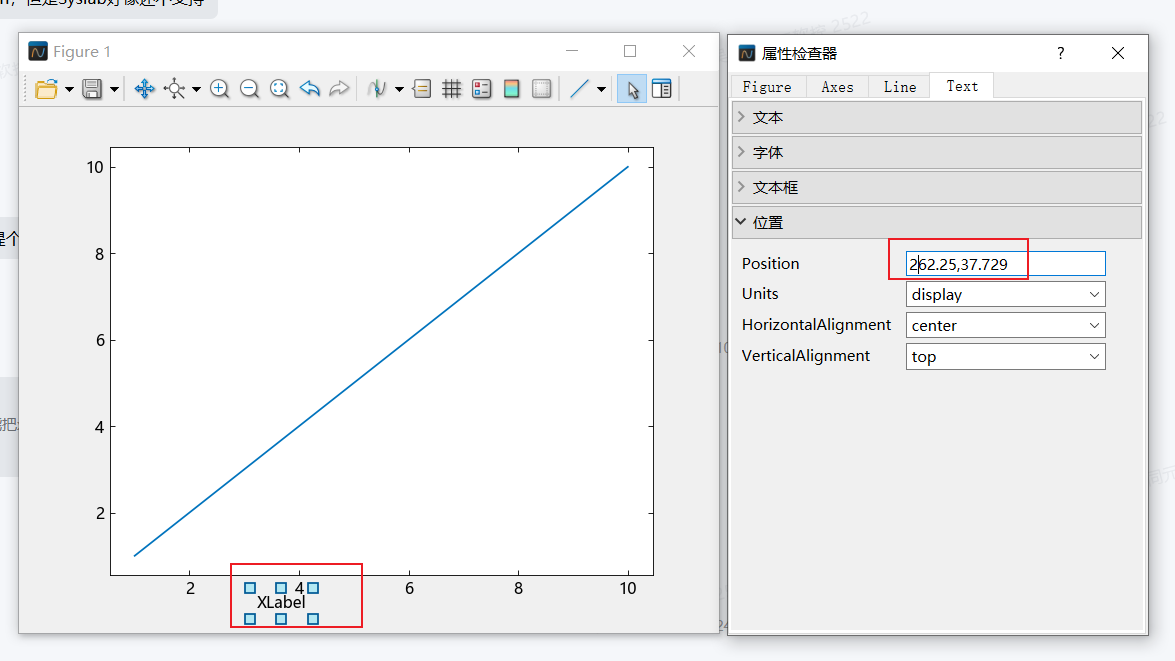
Task: Click the zoom-to-fit magnifier icon
Action: [280, 89]
